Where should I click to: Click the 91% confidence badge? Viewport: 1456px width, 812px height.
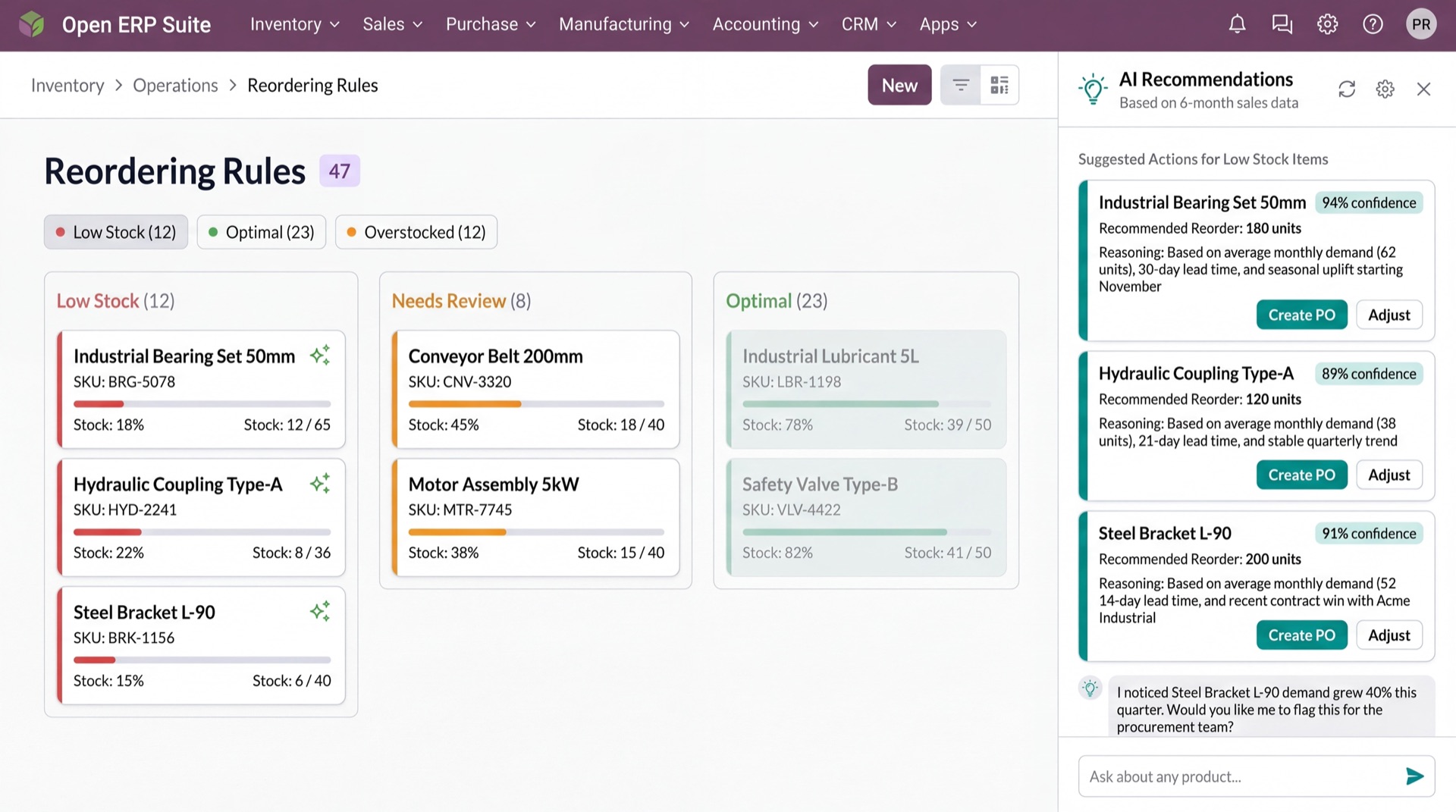[1369, 534]
